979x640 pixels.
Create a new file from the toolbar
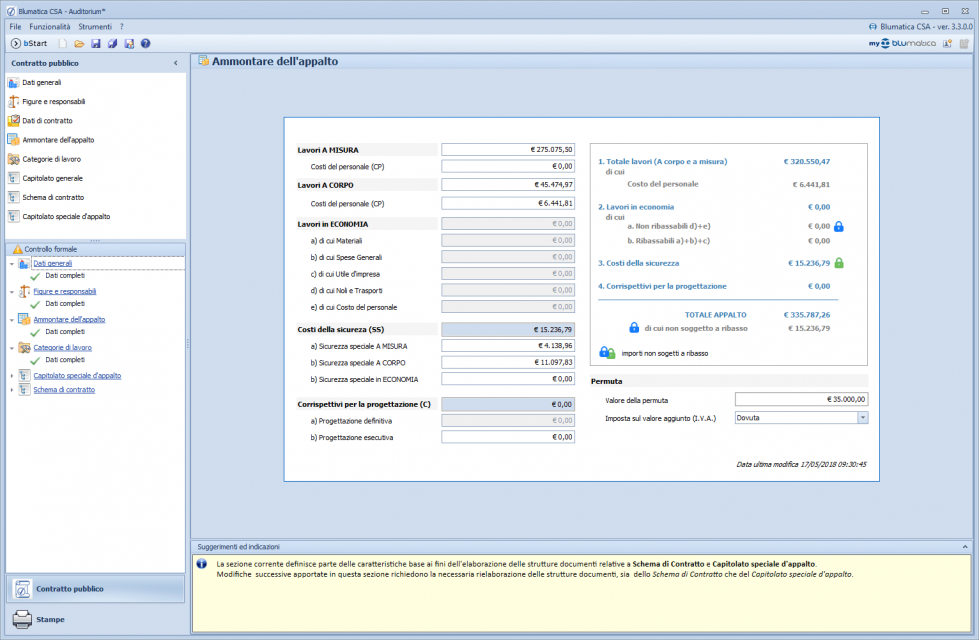[x=63, y=44]
